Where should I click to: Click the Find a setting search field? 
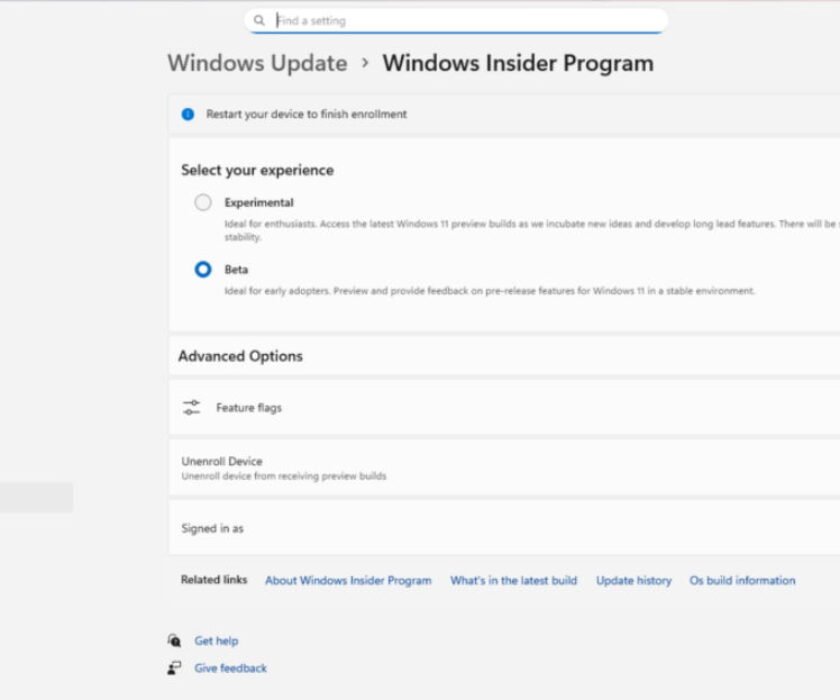[456, 21]
